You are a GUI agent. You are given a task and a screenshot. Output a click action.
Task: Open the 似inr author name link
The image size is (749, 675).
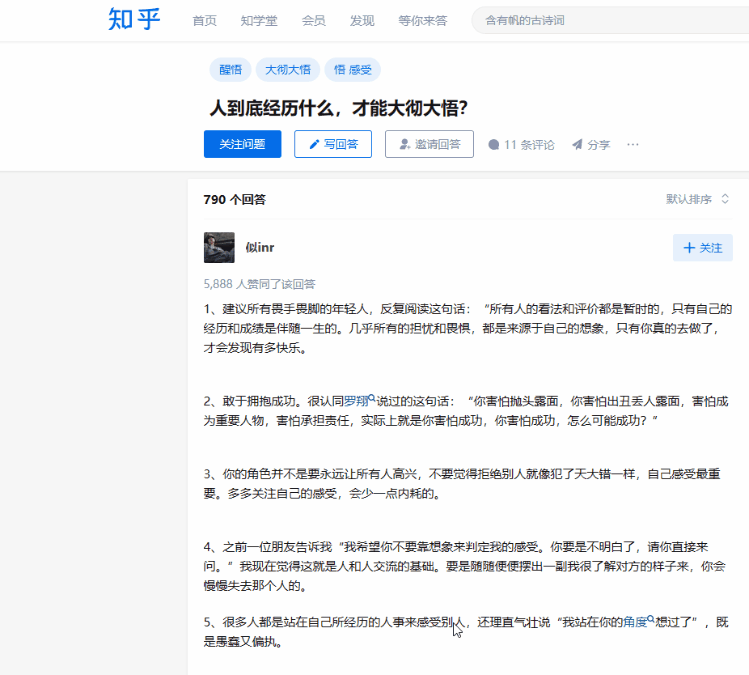[x=260, y=247]
